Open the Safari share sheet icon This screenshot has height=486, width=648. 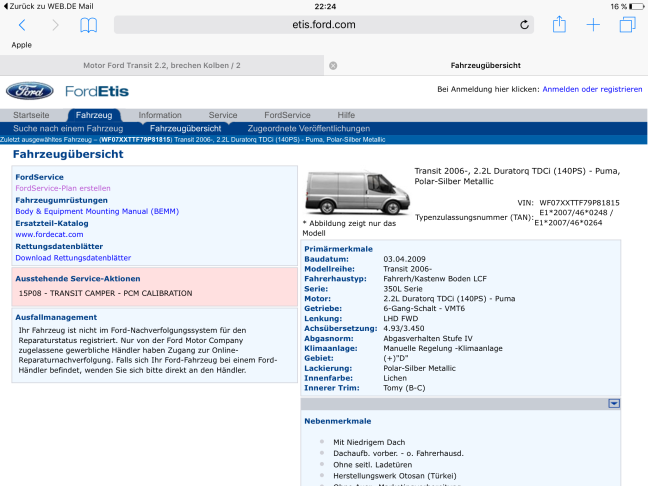[559, 25]
